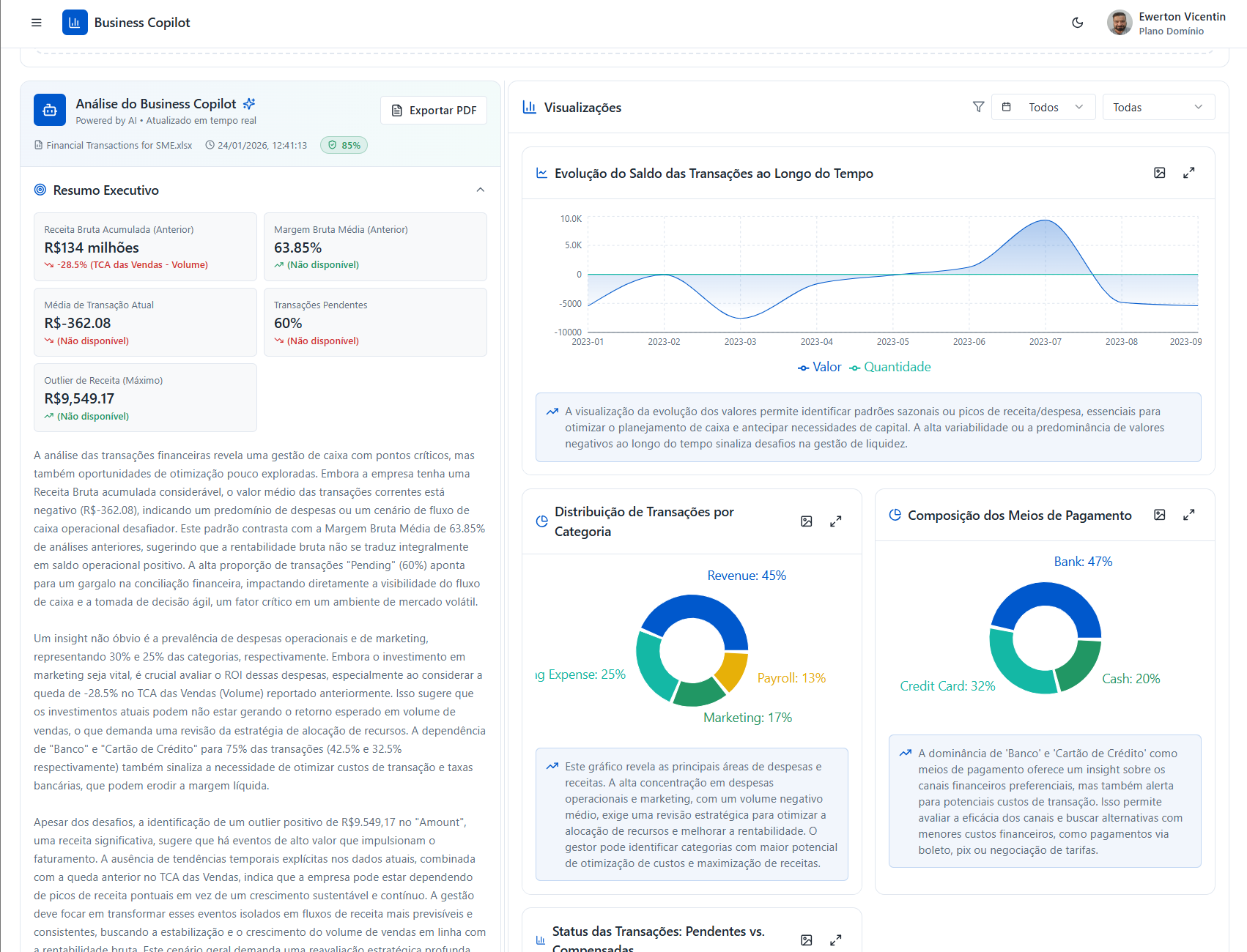The image size is (1247, 952).
Task: Collapse the Resumo Executivo section
Action: point(481,190)
